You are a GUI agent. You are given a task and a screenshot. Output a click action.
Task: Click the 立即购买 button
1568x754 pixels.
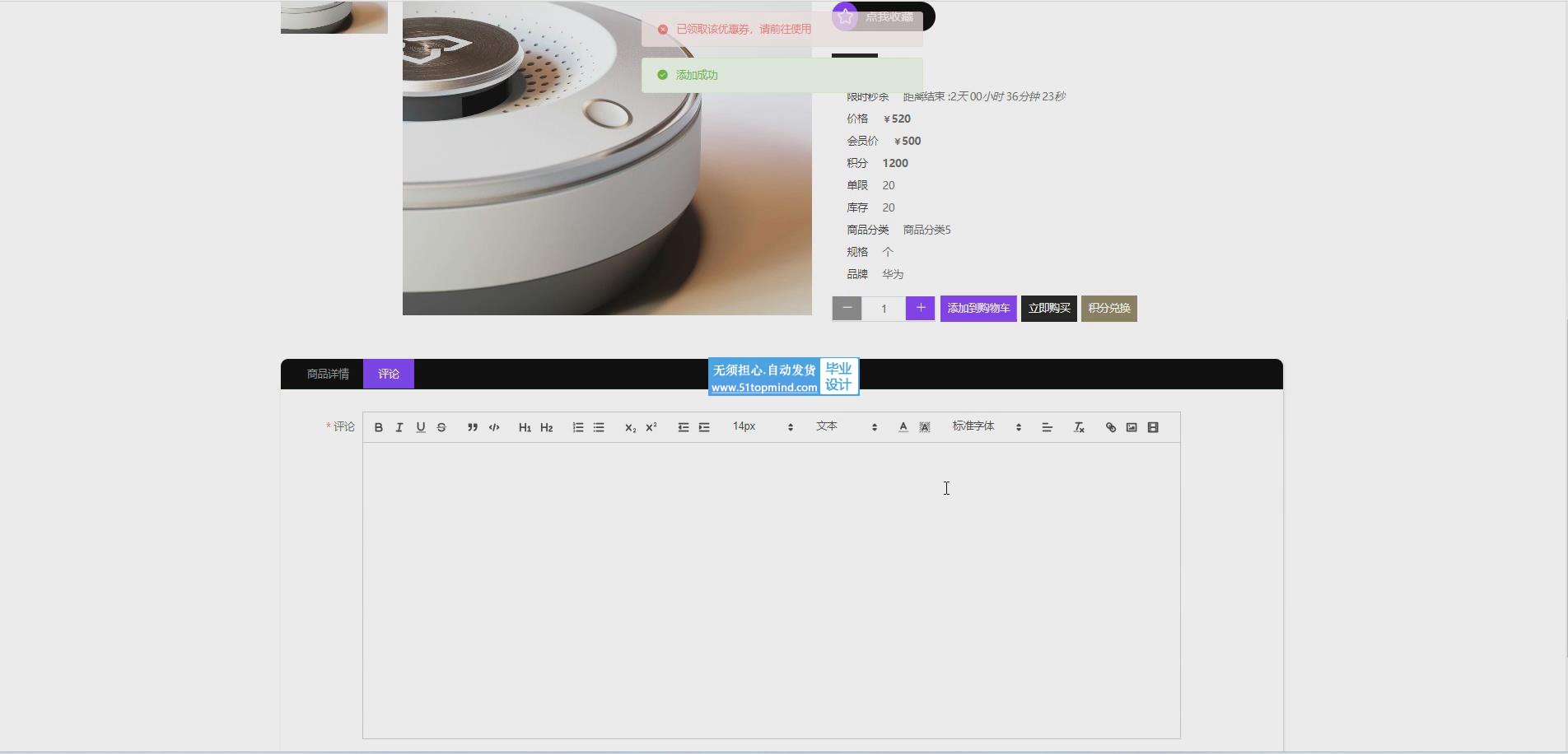pyautogui.click(x=1049, y=308)
